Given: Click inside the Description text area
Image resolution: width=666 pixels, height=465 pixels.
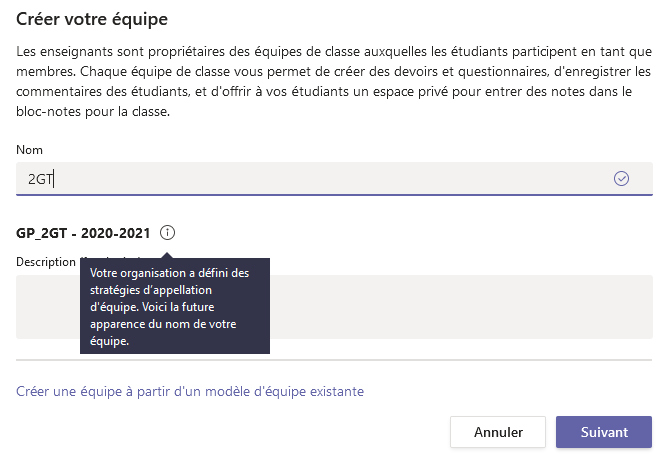Looking at the screenshot, I should [x=461, y=307].
